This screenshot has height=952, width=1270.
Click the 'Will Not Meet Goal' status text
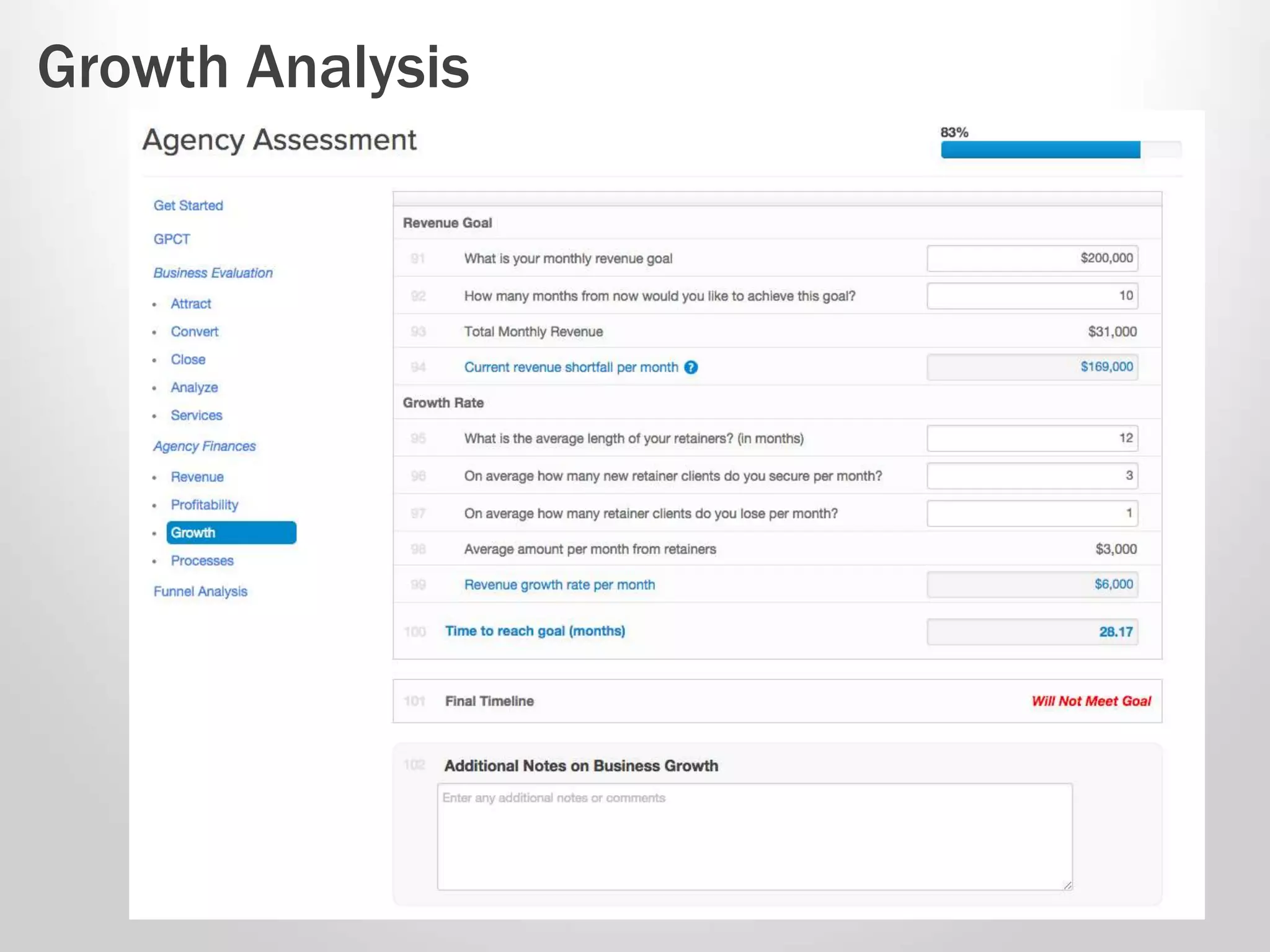1091,701
